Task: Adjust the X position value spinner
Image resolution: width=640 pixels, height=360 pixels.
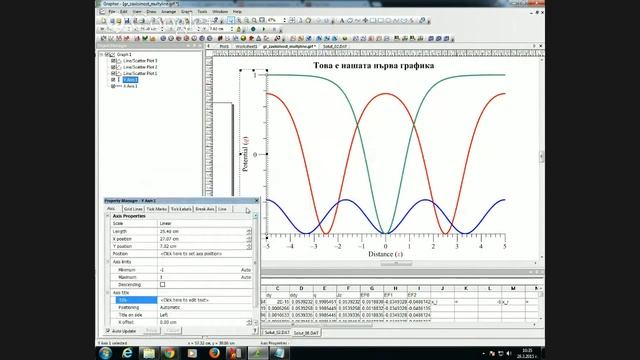Action: [x=249, y=239]
